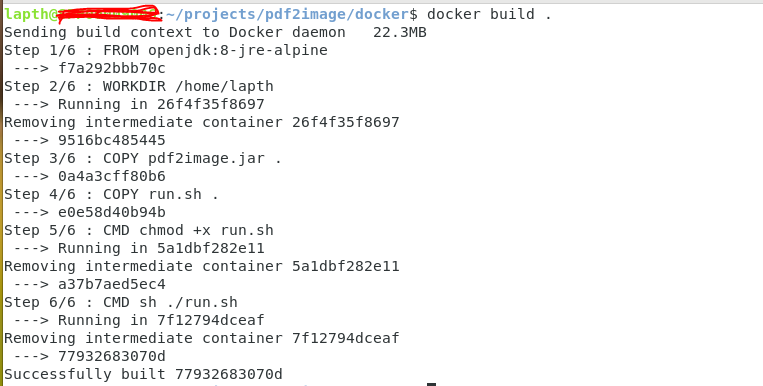Click the 'Sending build context' line

(x=215, y=33)
